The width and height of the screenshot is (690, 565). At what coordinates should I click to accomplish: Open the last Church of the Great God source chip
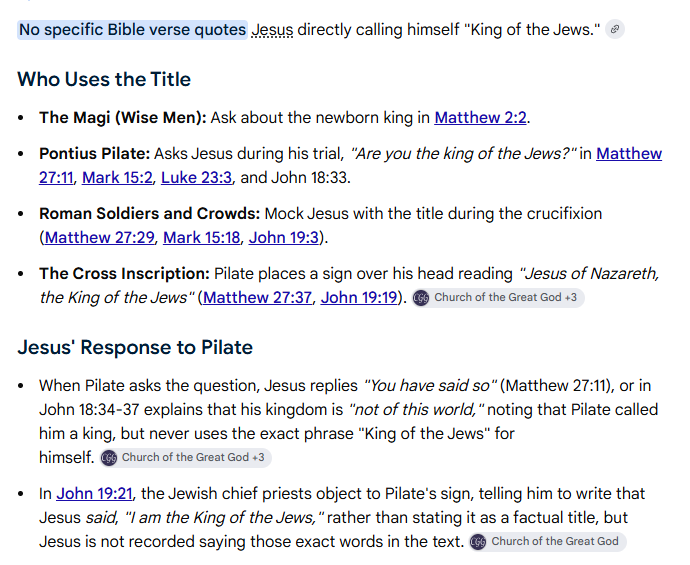547,541
